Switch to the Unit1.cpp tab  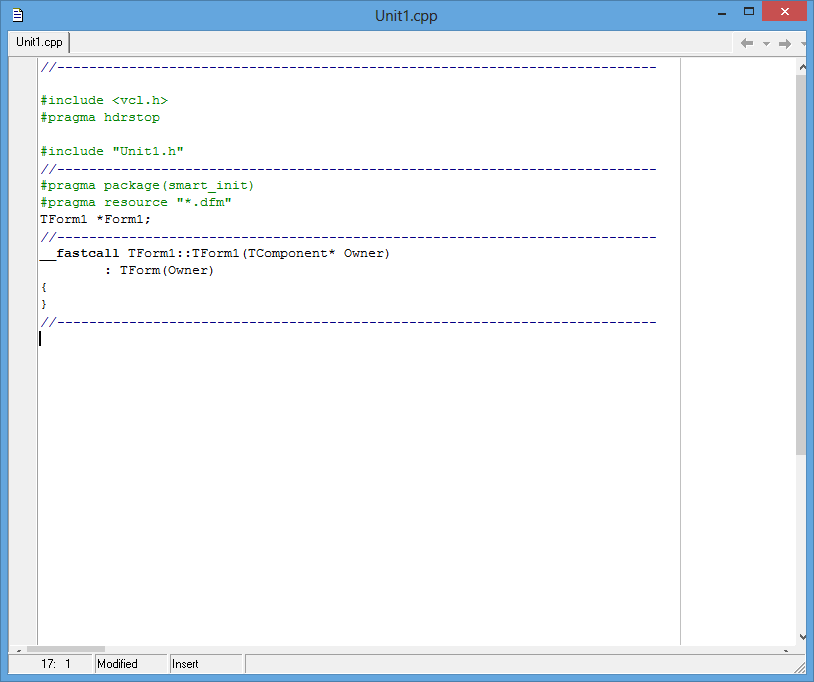[39, 42]
